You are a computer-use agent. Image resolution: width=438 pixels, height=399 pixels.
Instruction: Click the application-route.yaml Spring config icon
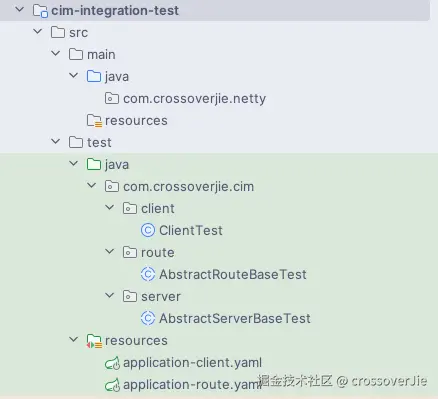(112, 385)
